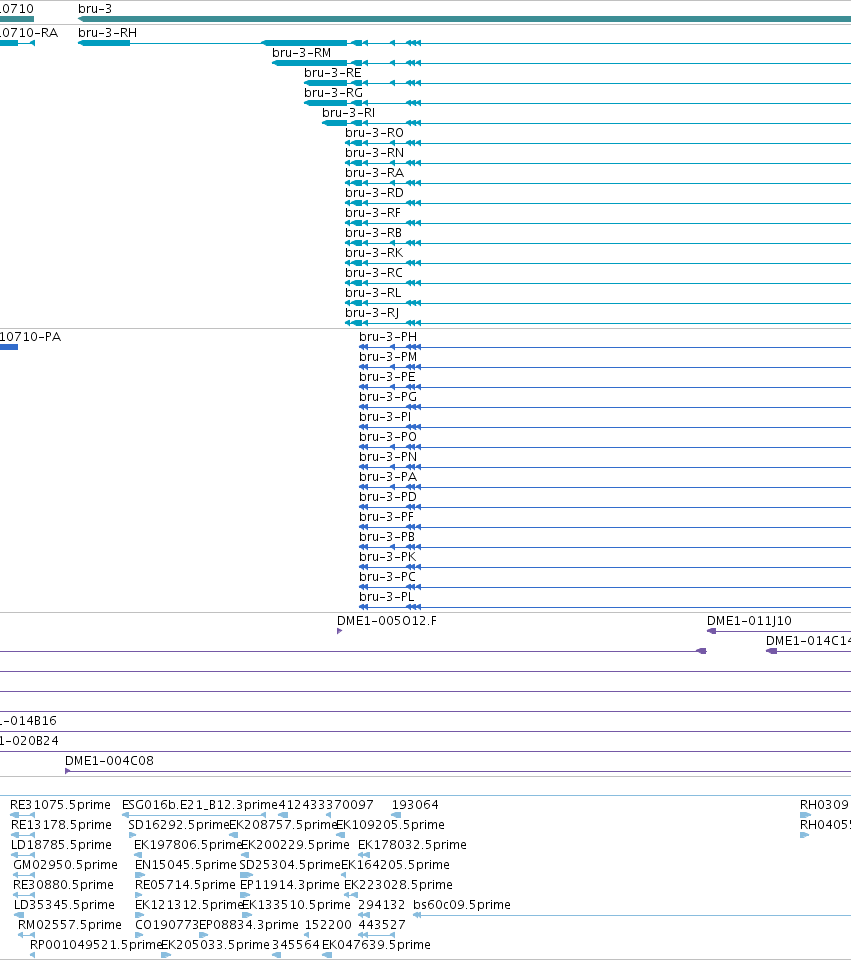The height and width of the screenshot is (960, 851).
Task: Click protein isoform bru-3-PH
Action: (388, 337)
